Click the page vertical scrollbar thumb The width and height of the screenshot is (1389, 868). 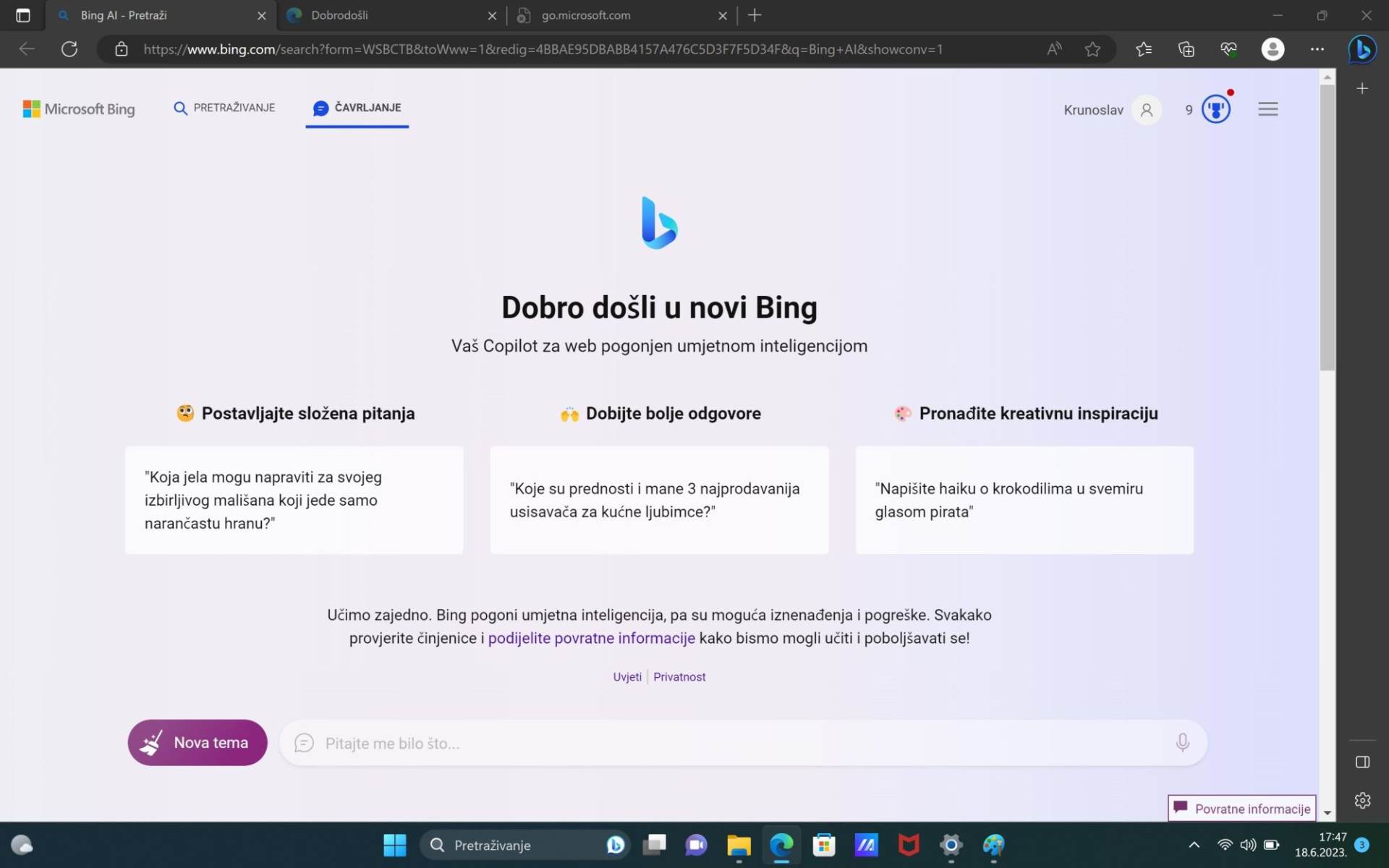click(1327, 228)
